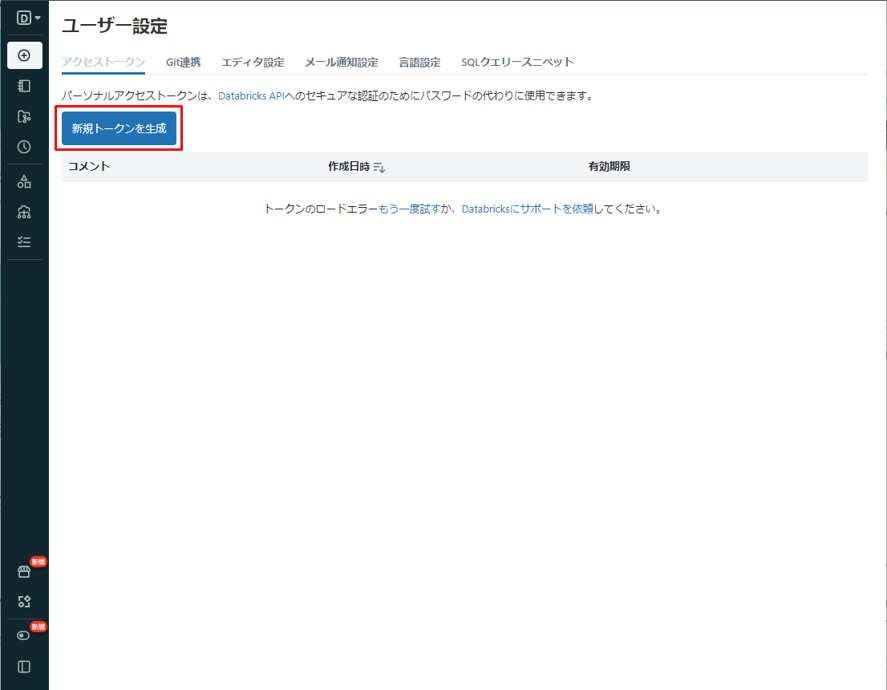Click the コメント column header
Image resolution: width=887 pixels, height=690 pixels.
click(89, 166)
